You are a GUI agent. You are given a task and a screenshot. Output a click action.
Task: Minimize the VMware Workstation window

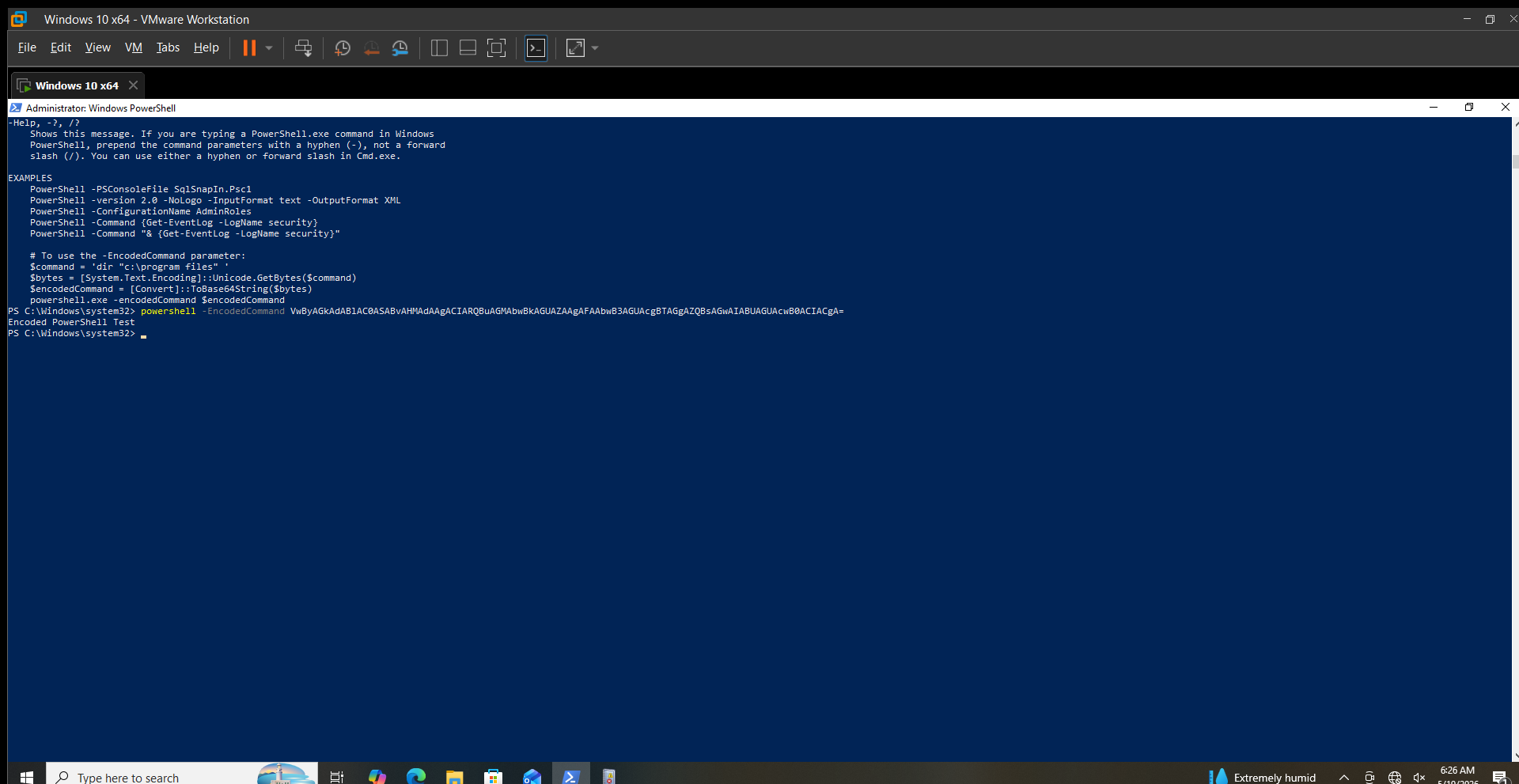point(1467,18)
